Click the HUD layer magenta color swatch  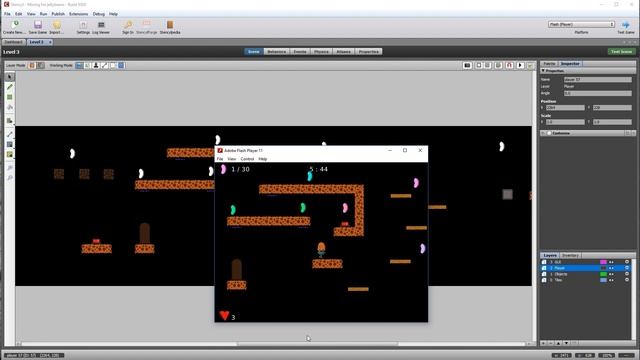coord(603,262)
